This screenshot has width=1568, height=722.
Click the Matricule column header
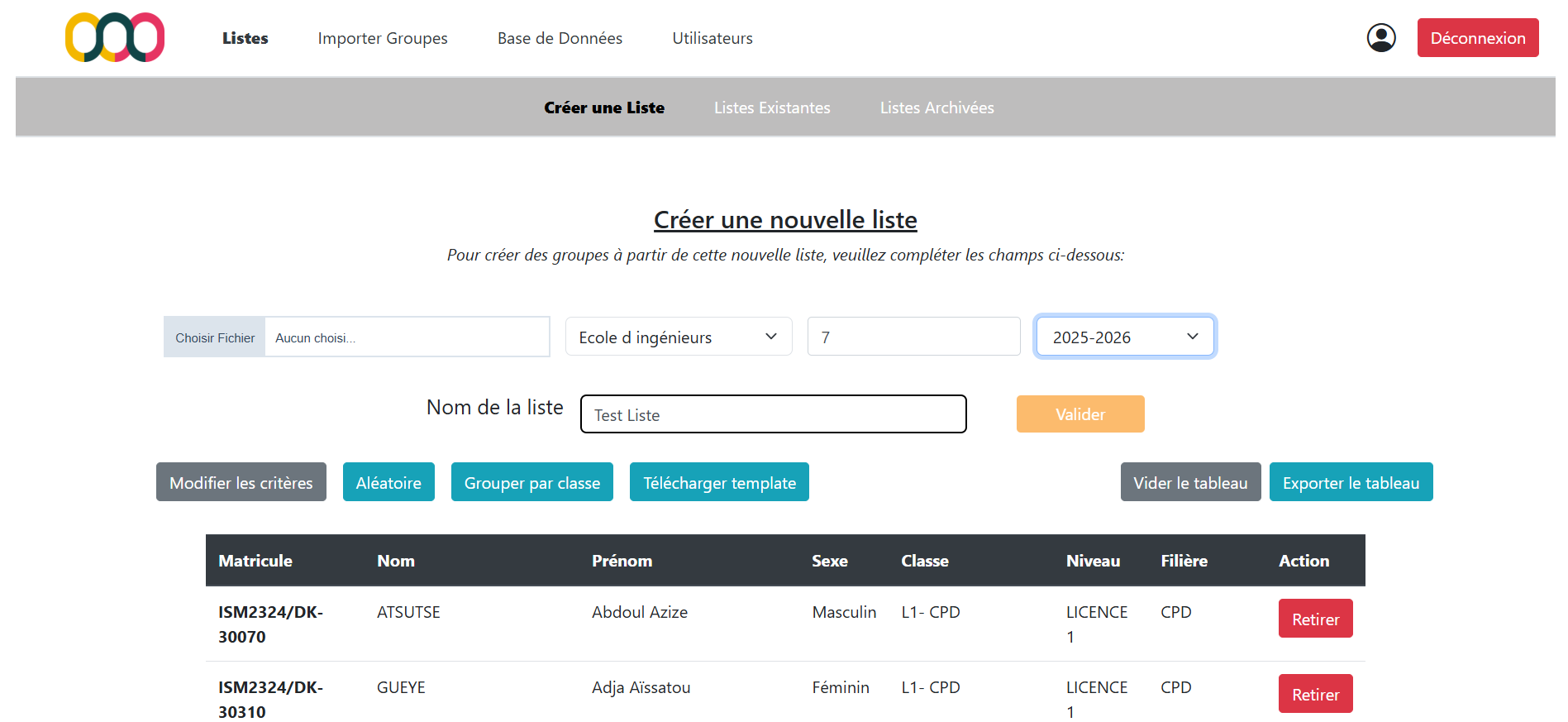click(255, 561)
